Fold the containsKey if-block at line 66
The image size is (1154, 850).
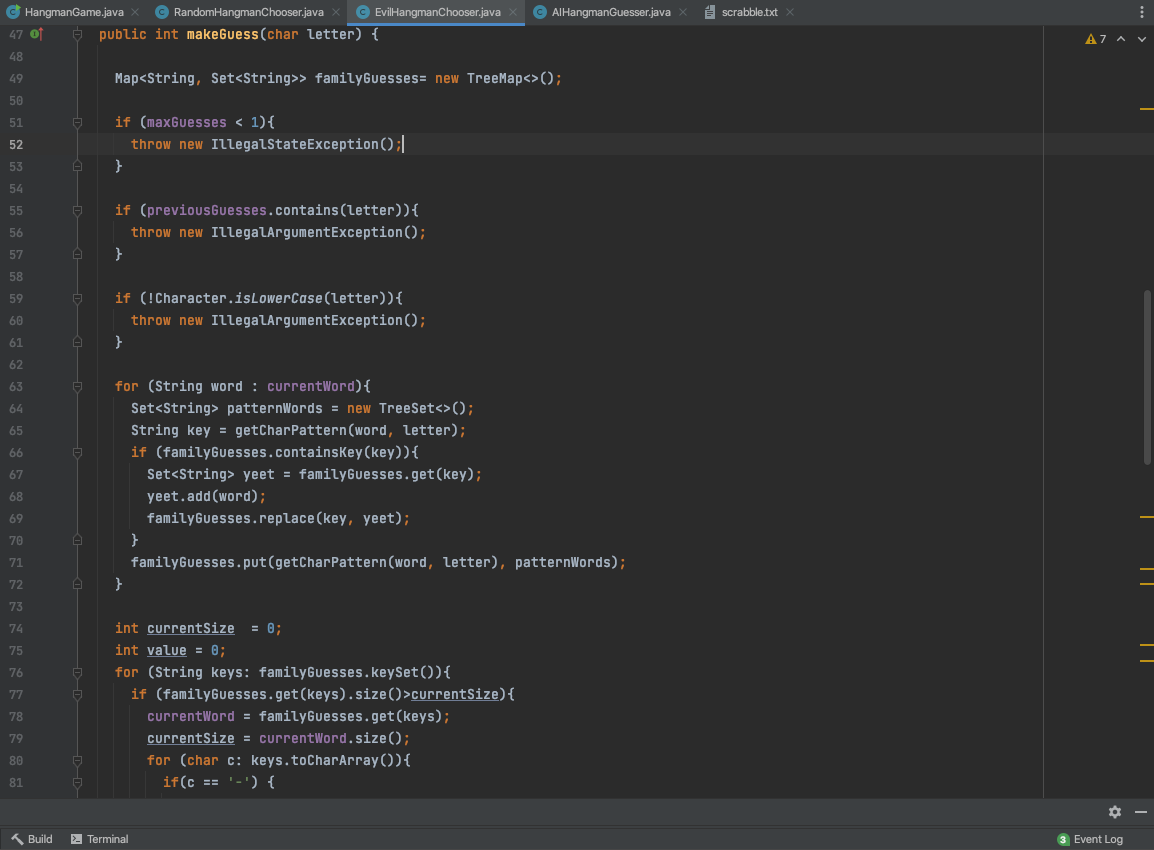(x=77, y=453)
